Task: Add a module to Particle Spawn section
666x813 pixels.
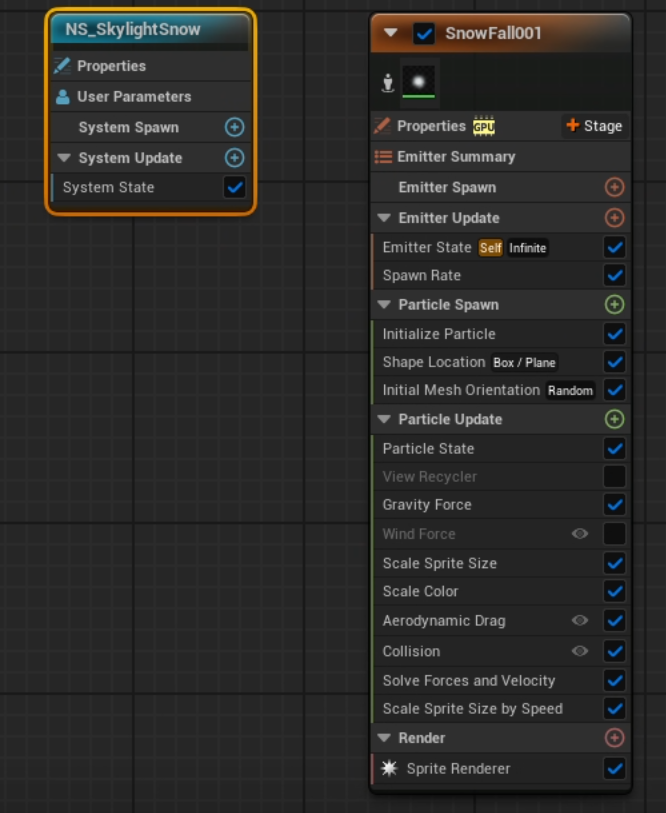Action: coord(614,305)
